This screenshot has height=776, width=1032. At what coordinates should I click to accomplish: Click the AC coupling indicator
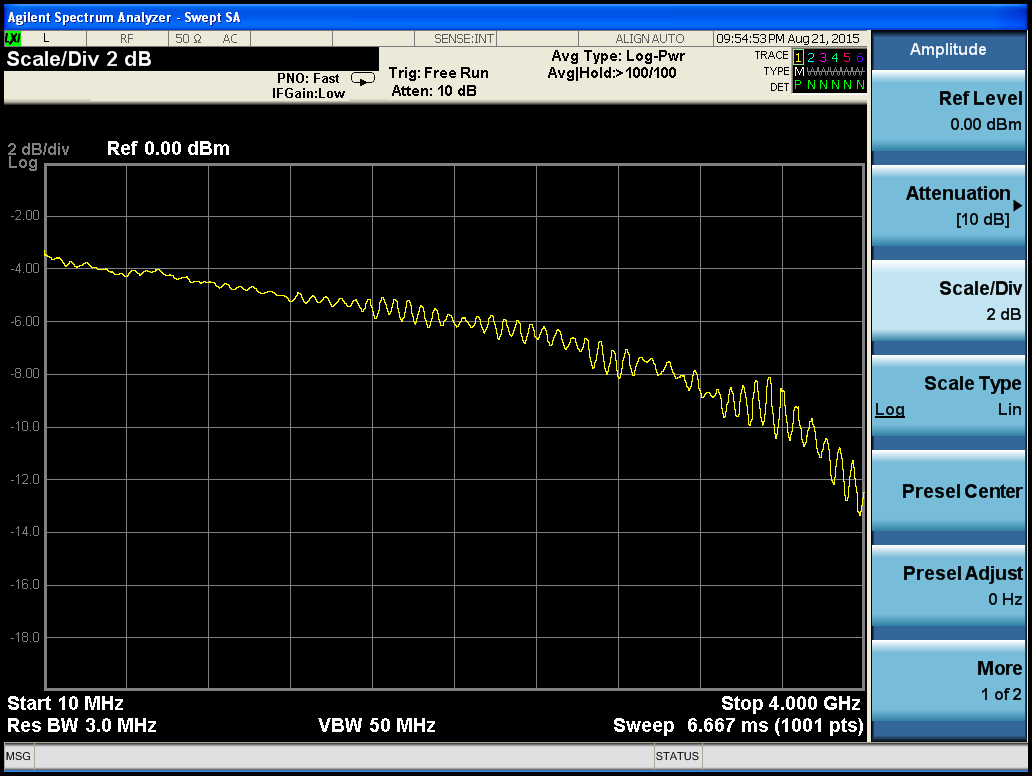(230, 38)
